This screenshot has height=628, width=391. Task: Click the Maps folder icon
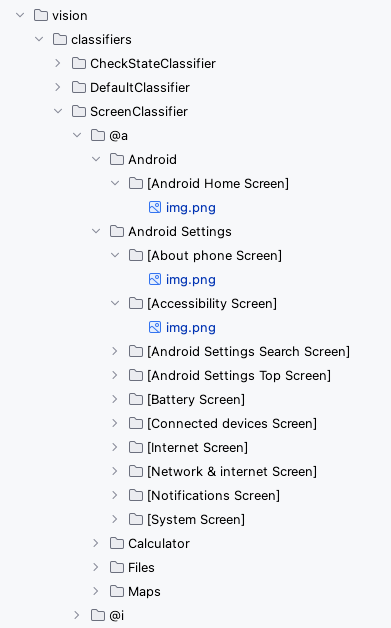point(117,591)
